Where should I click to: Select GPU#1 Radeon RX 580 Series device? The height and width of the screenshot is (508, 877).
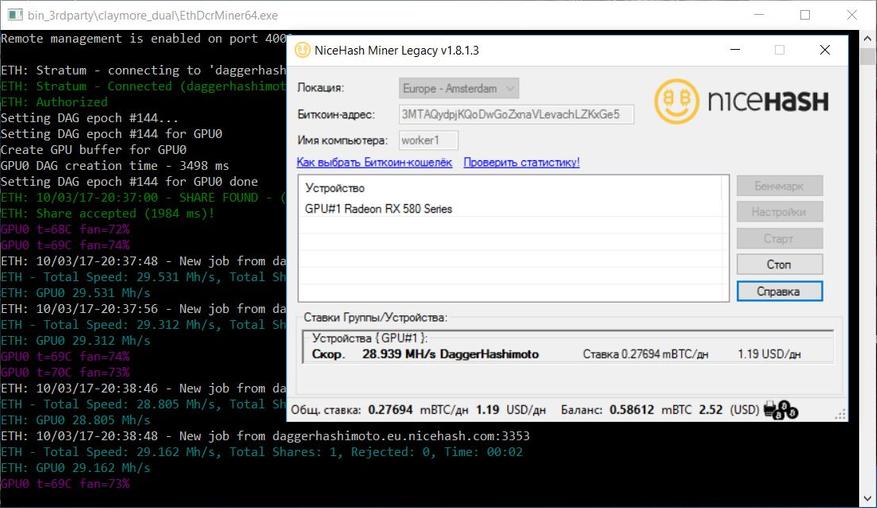[x=379, y=209]
